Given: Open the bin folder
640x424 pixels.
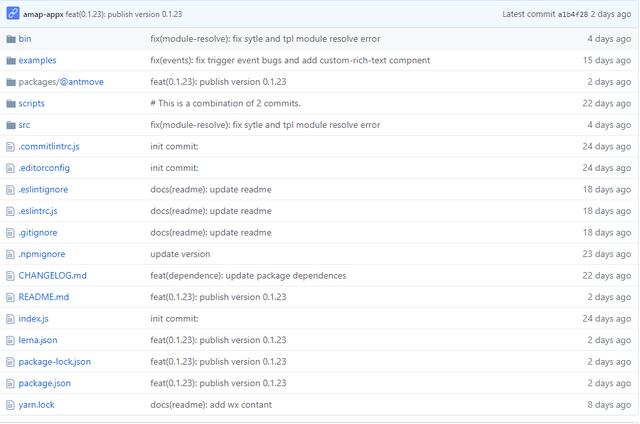Looking at the screenshot, I should click(x=25, y=39).
